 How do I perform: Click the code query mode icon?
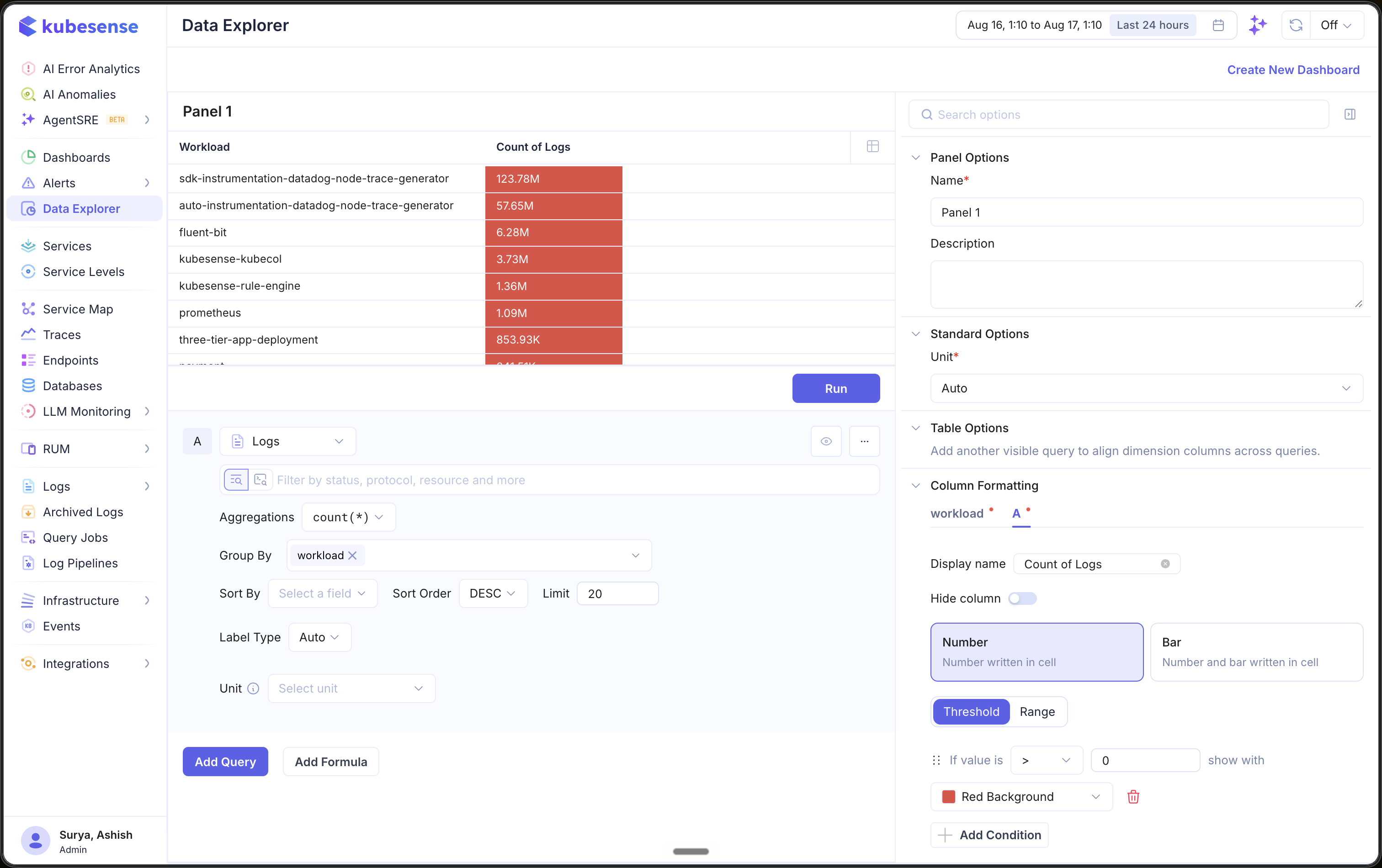pos(260,480)
